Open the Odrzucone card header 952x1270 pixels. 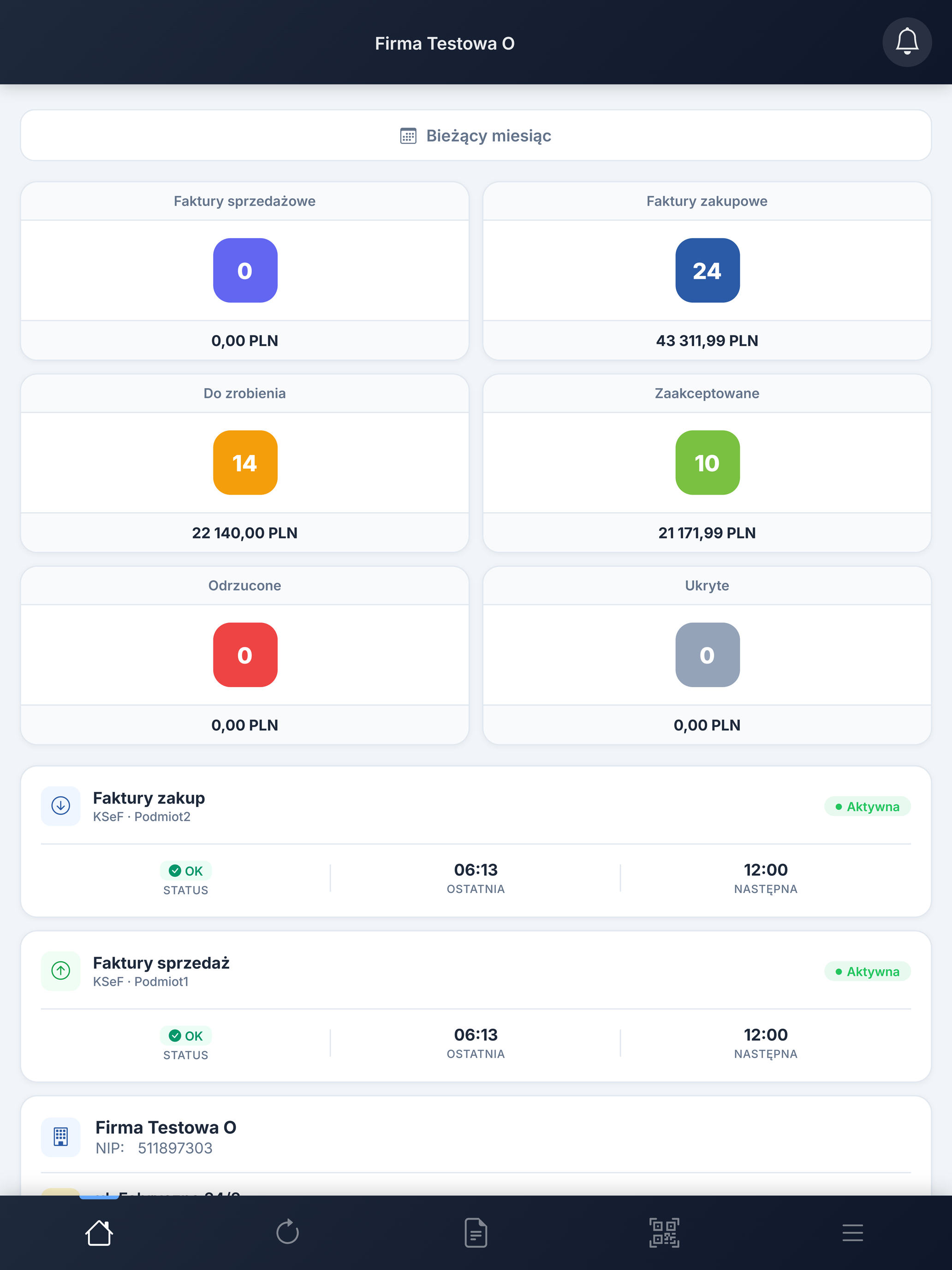pyautogui.click(x=245, y=586)
